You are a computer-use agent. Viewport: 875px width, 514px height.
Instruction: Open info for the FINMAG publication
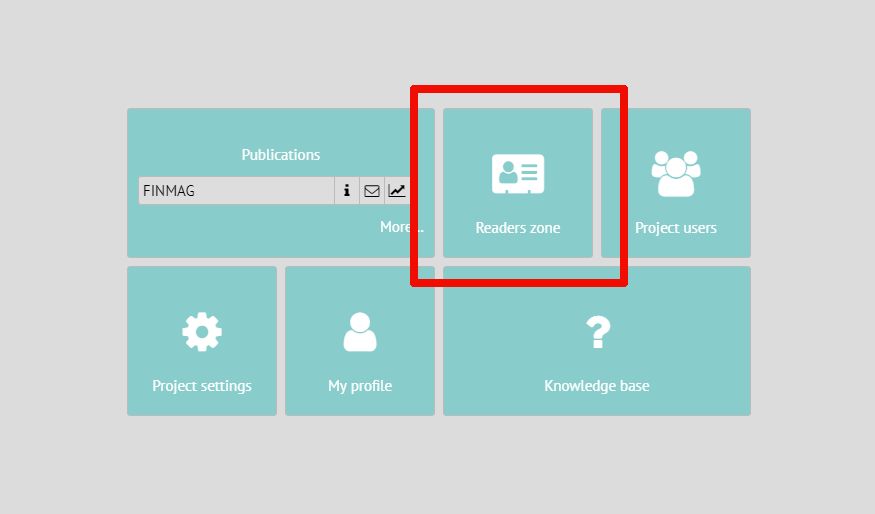(x=347, y=190)
